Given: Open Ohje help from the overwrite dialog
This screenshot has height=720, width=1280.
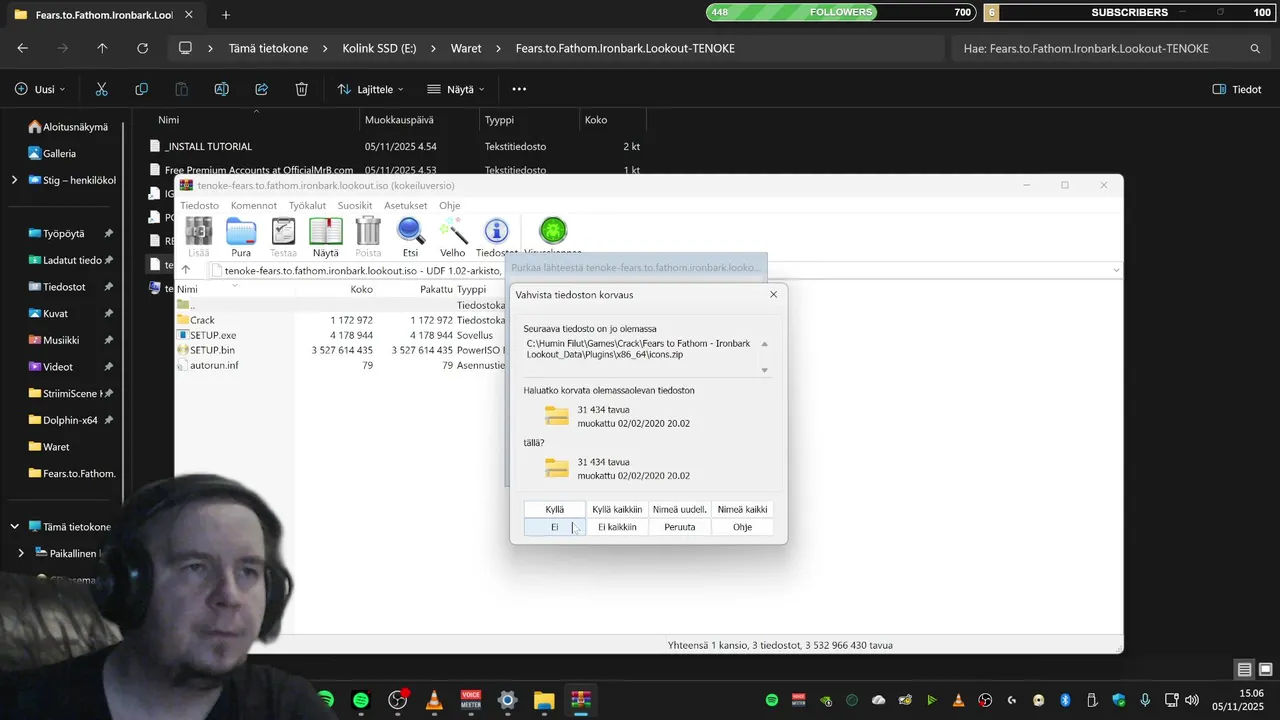Looking at the screenshot, I should pos(742,527).
